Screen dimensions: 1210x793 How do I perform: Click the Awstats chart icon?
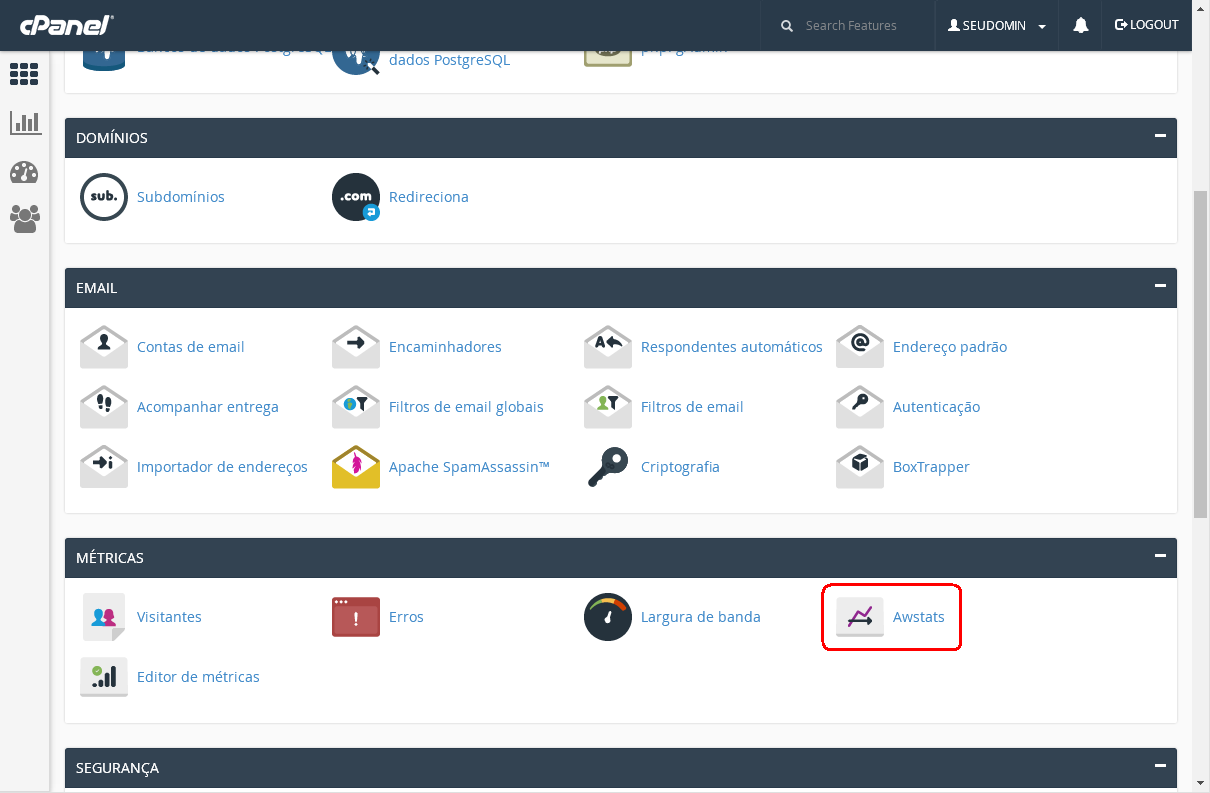[x=860, y=617]
